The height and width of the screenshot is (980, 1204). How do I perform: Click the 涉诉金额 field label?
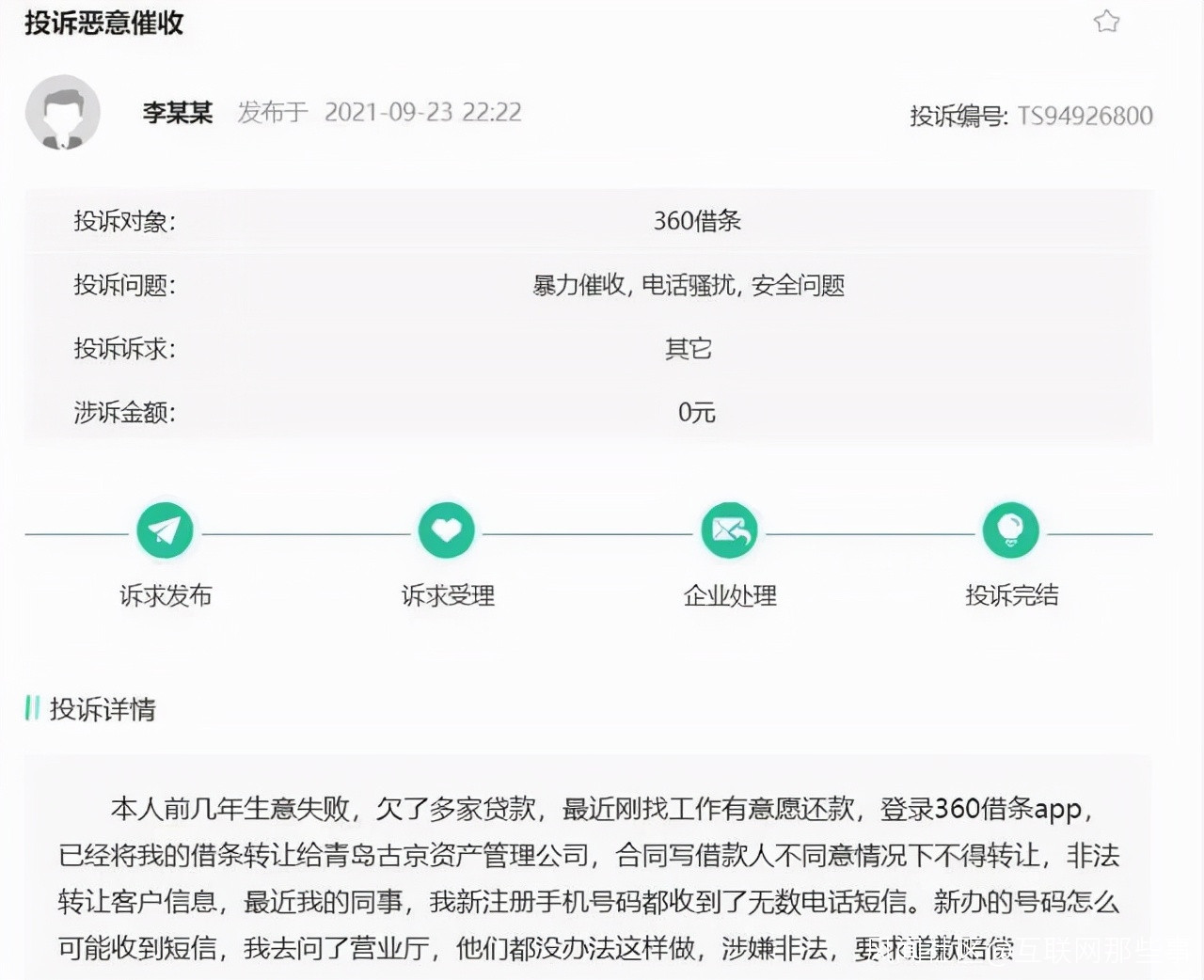pyautogui.click(x=125, y=412)
